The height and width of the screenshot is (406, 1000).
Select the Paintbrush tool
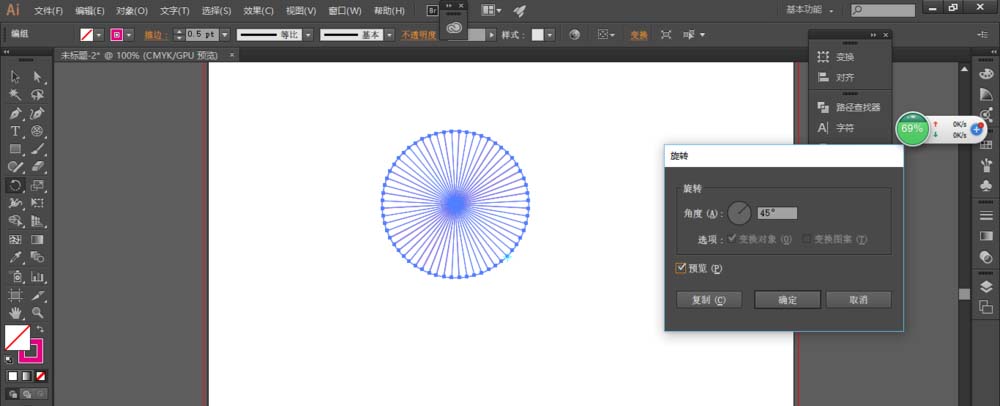[38, 149]
